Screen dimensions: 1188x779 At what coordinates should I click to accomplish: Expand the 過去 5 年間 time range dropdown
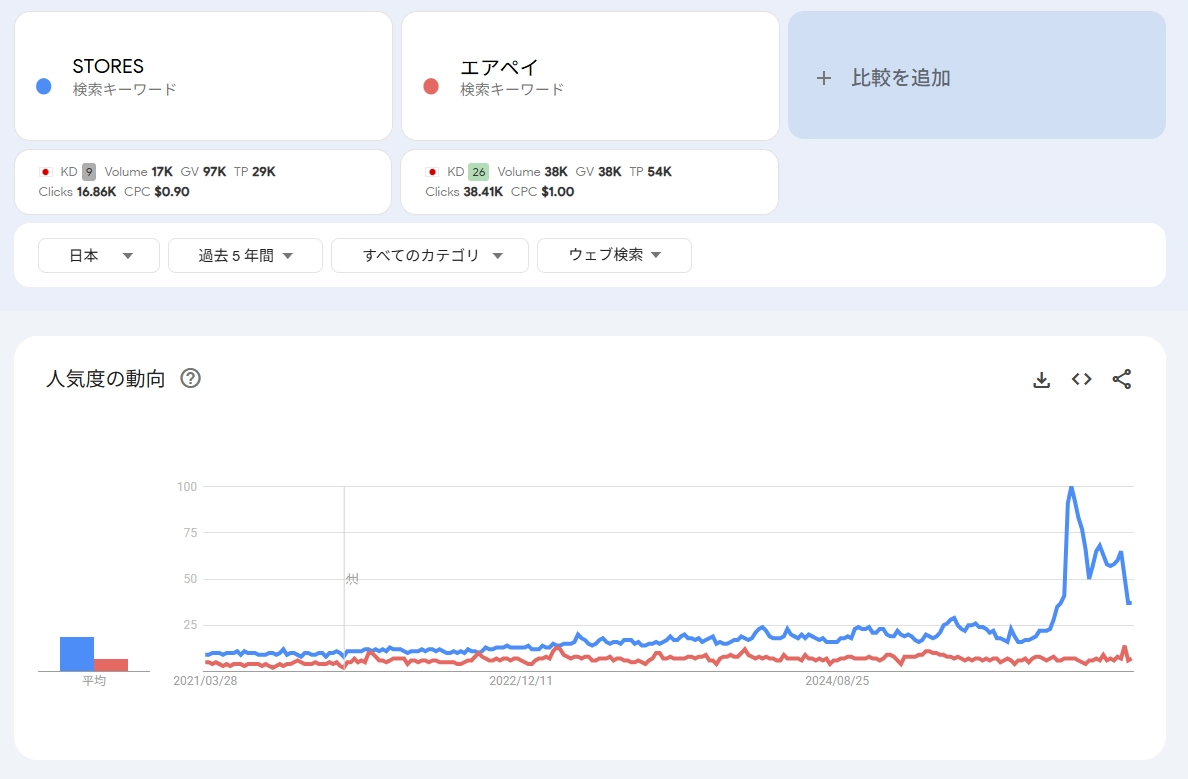click(245, 255)
